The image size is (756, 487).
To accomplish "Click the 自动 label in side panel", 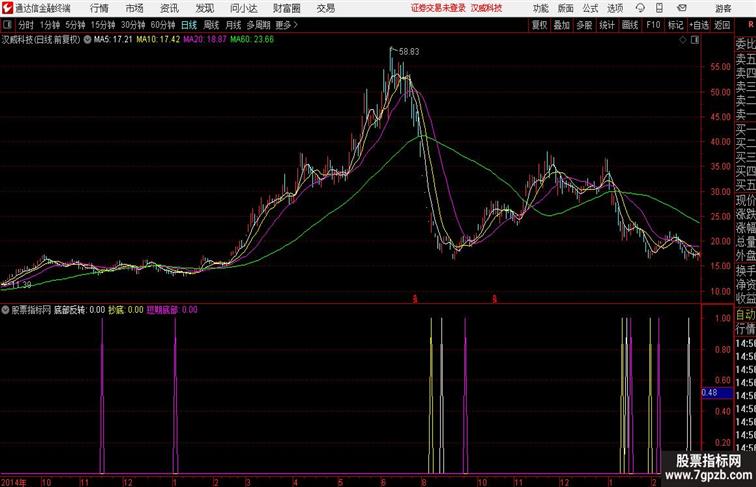I will pyautogui.click(x=745, y=315).
